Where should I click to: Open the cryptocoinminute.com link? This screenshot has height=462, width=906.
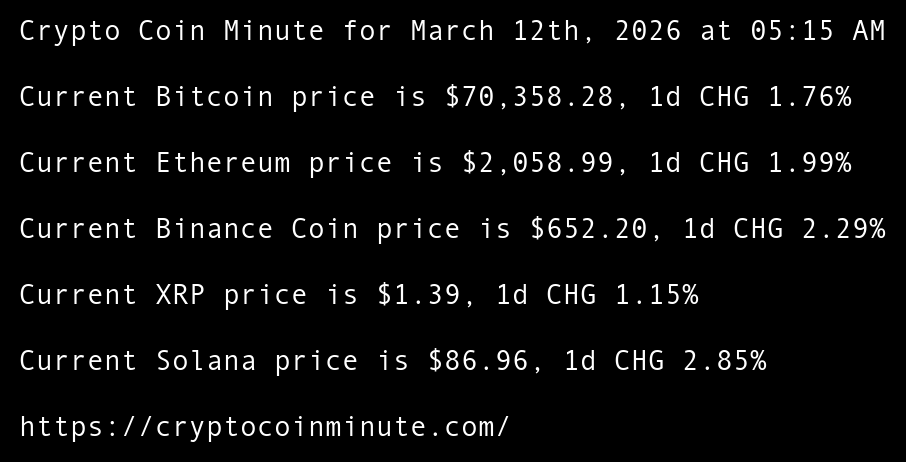[x=264, y=427]
